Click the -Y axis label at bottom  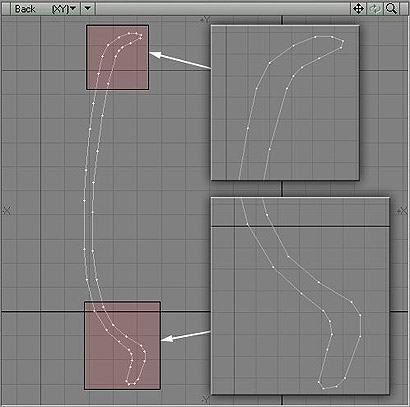click(205, 399)
